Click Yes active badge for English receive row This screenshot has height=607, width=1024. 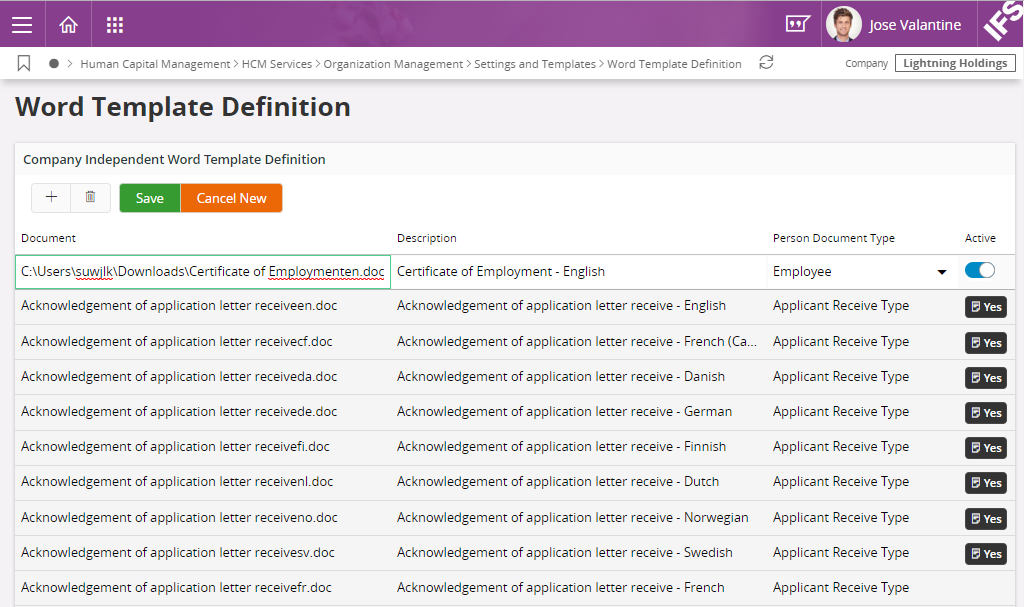[x=985, y=307]
